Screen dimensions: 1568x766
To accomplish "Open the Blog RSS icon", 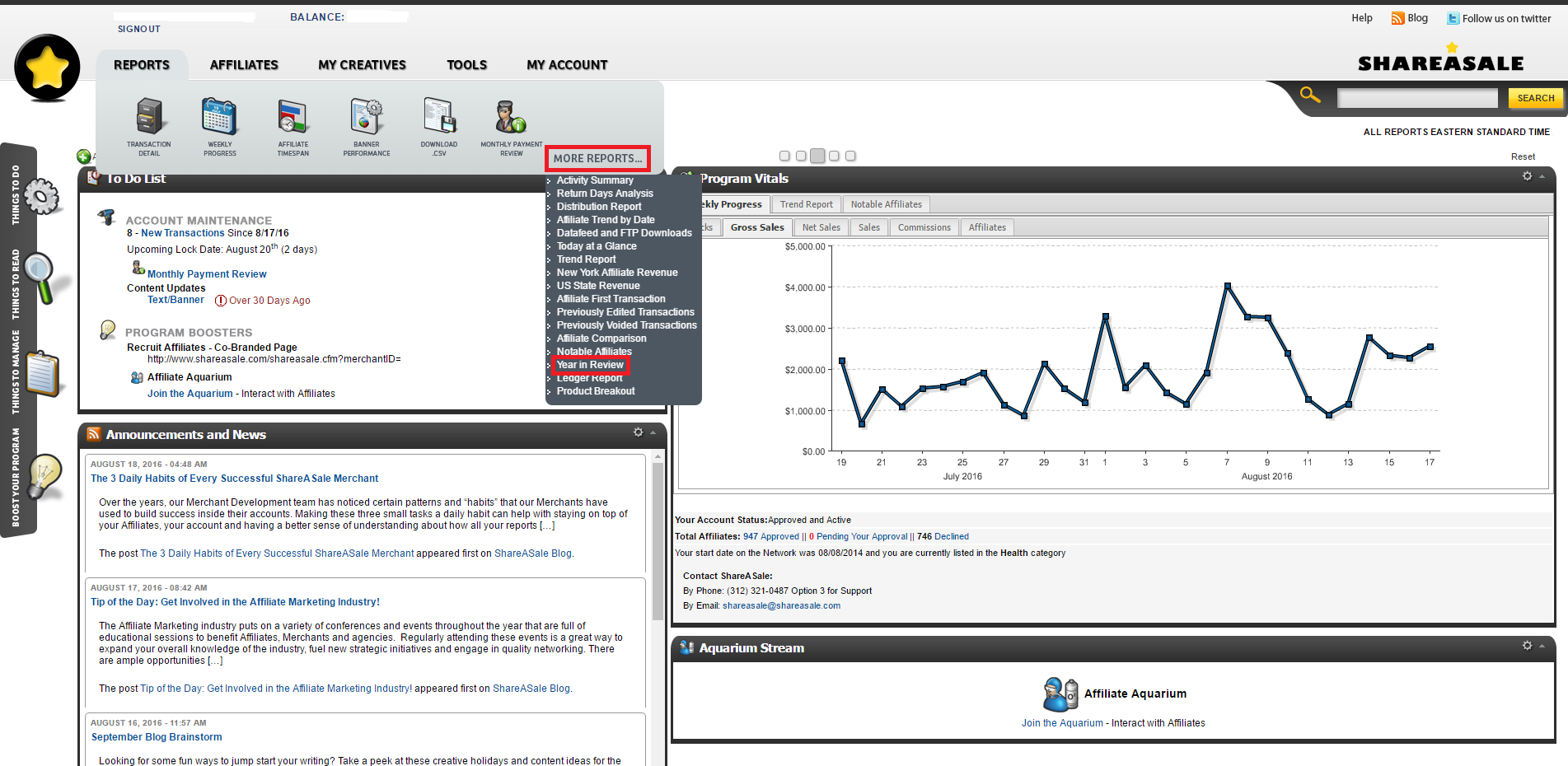I will pos(1397,18).
